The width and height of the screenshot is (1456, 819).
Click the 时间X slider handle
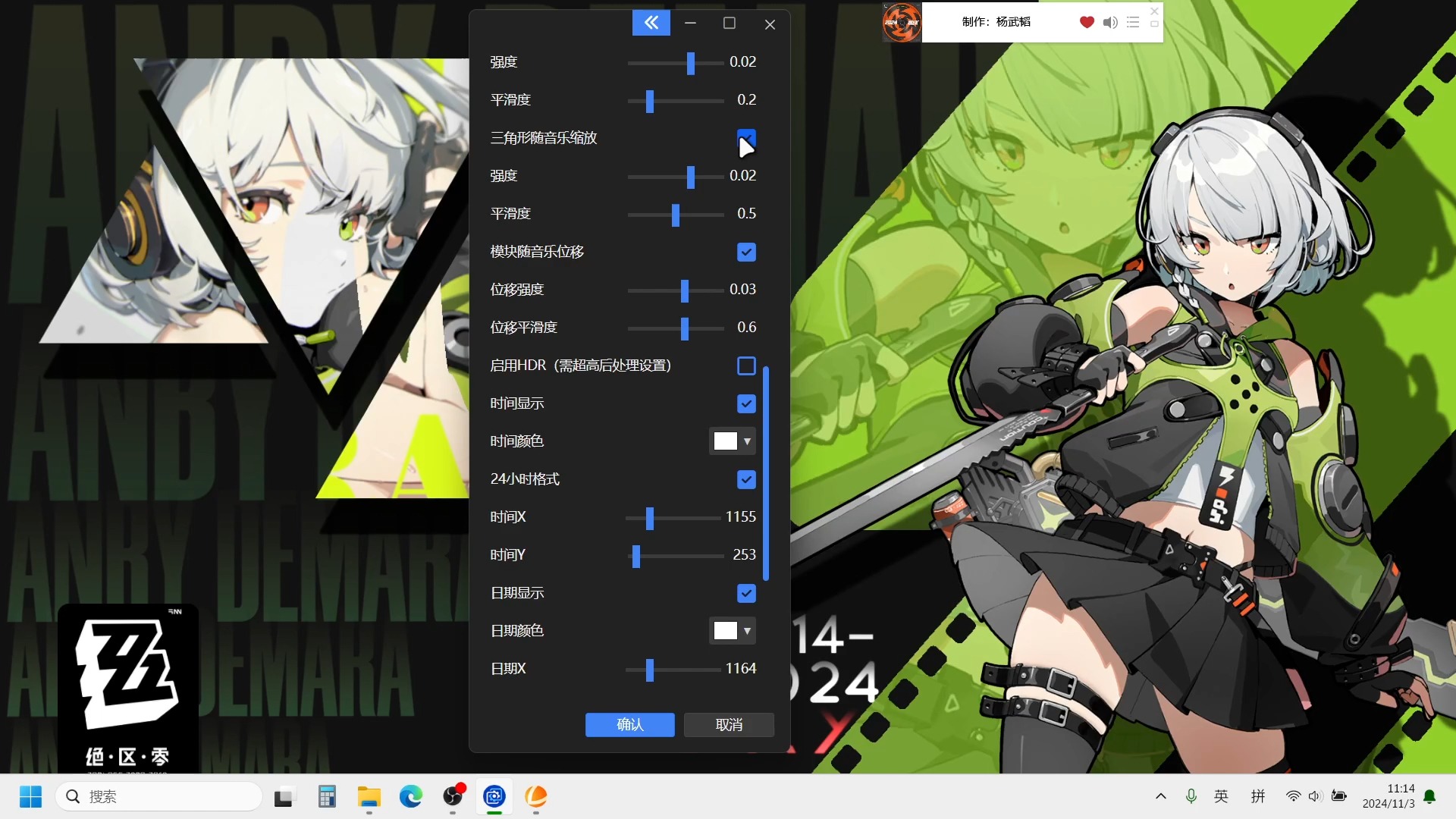click(650, 518)
